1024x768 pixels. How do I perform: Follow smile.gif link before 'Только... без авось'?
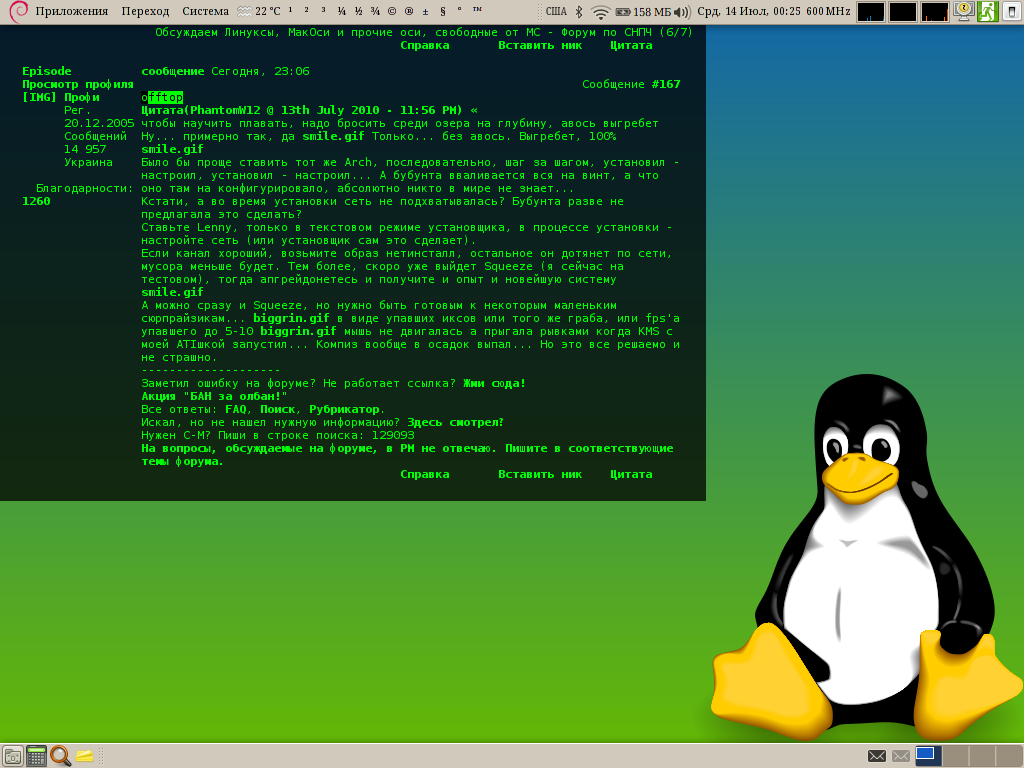pos(333,136)
